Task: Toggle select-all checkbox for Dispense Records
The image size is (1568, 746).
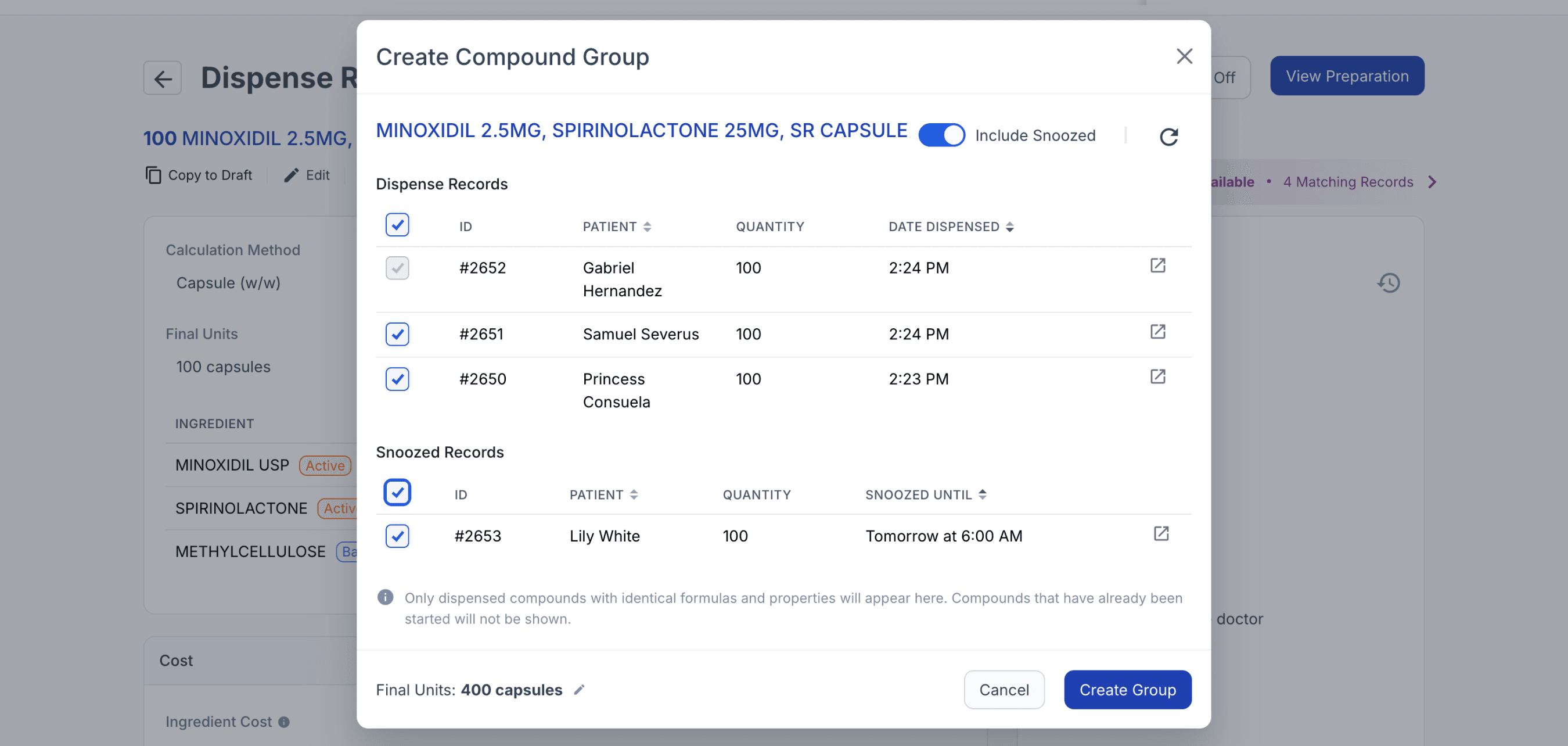Action: pyautogui.click(x=397, y=225)
